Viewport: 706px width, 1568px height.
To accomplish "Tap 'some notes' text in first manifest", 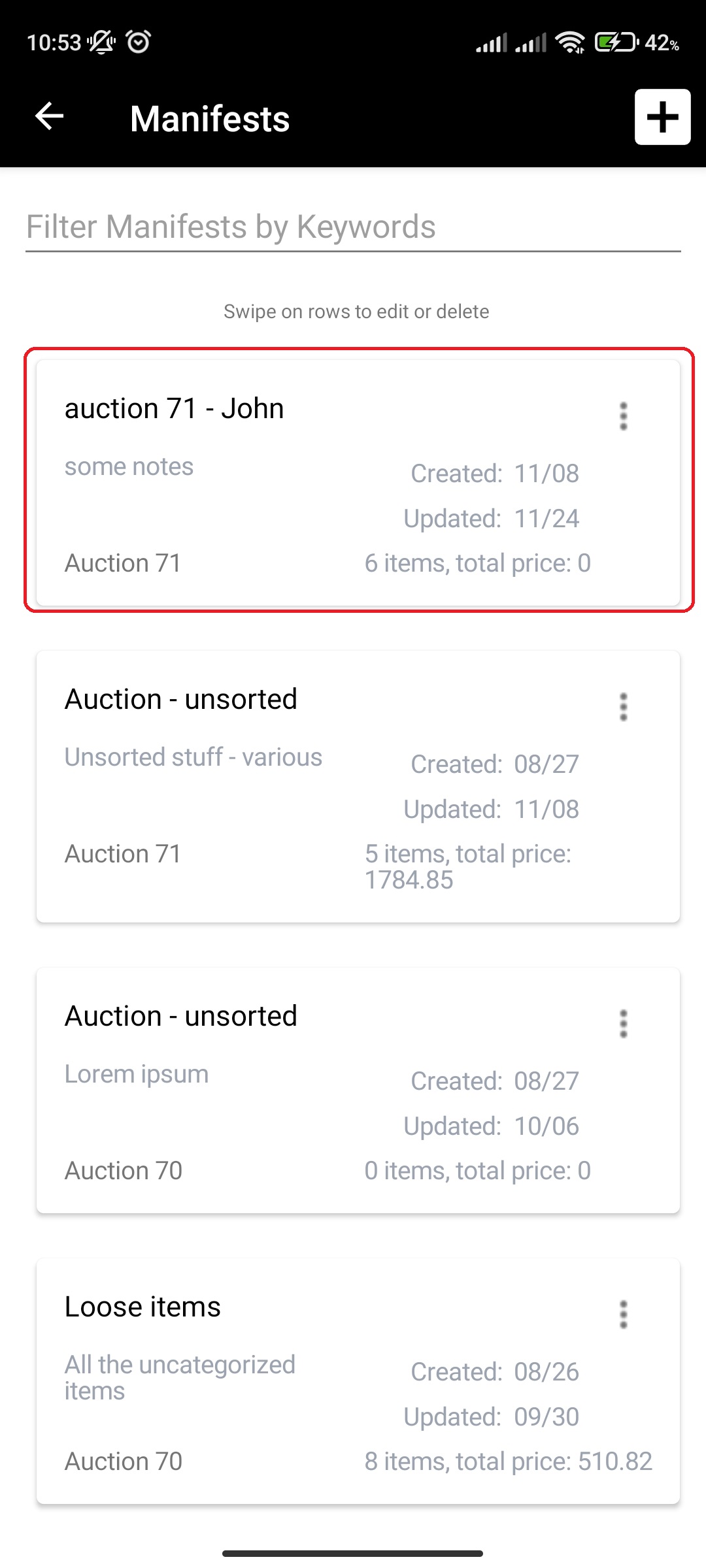I will pos(129,467).
